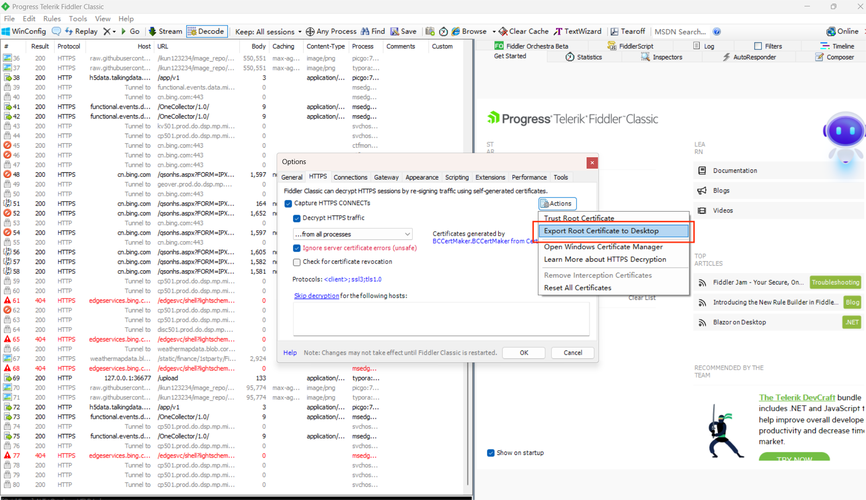Click the blue help icon by MSDN Search

pos(716,31)
